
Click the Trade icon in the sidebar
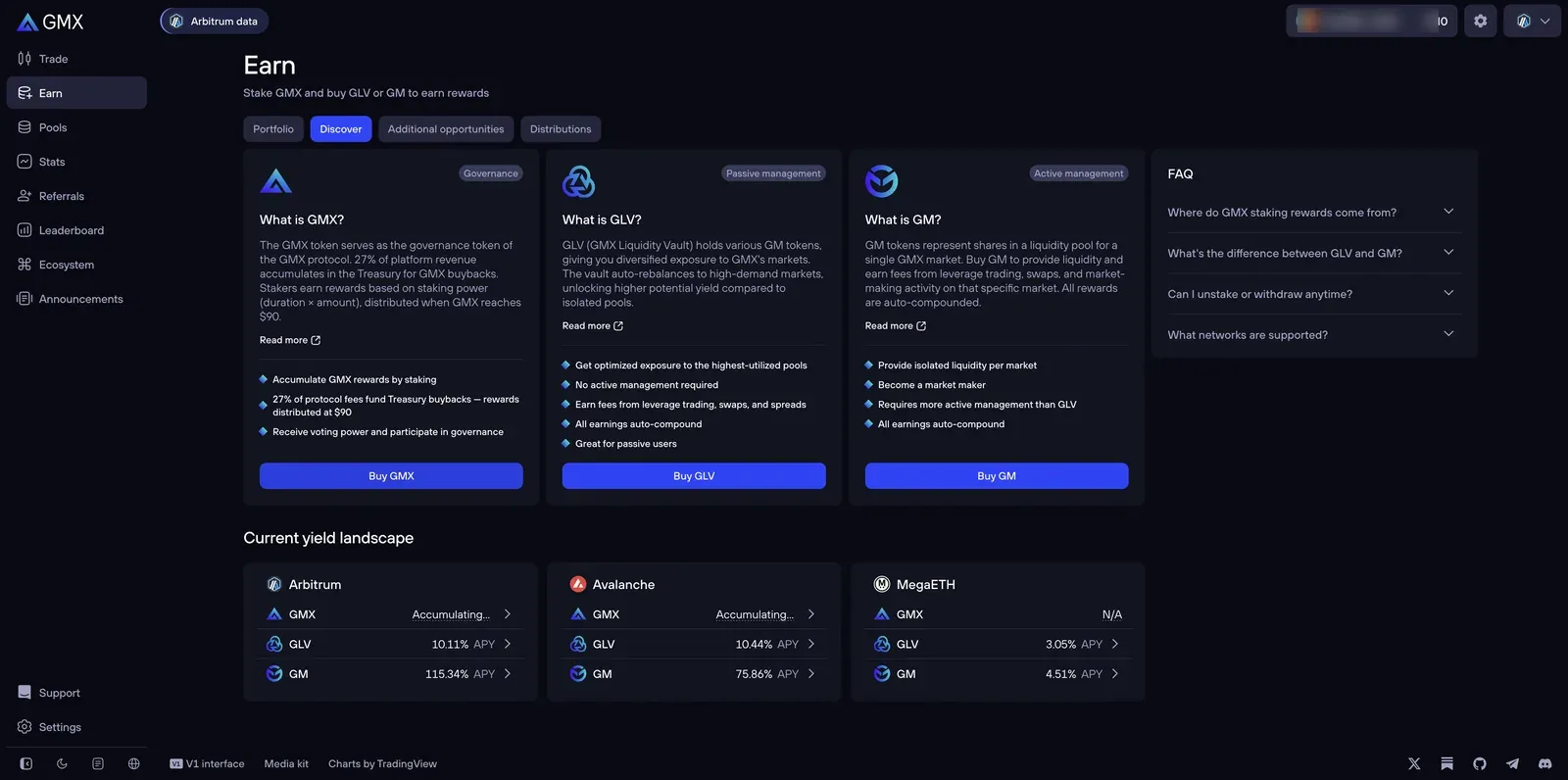tap(24, 59)
